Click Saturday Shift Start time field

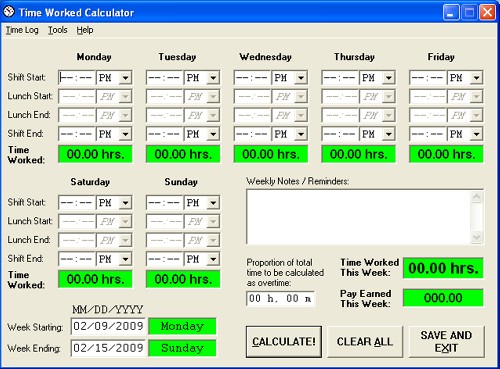tap(77, 203)
